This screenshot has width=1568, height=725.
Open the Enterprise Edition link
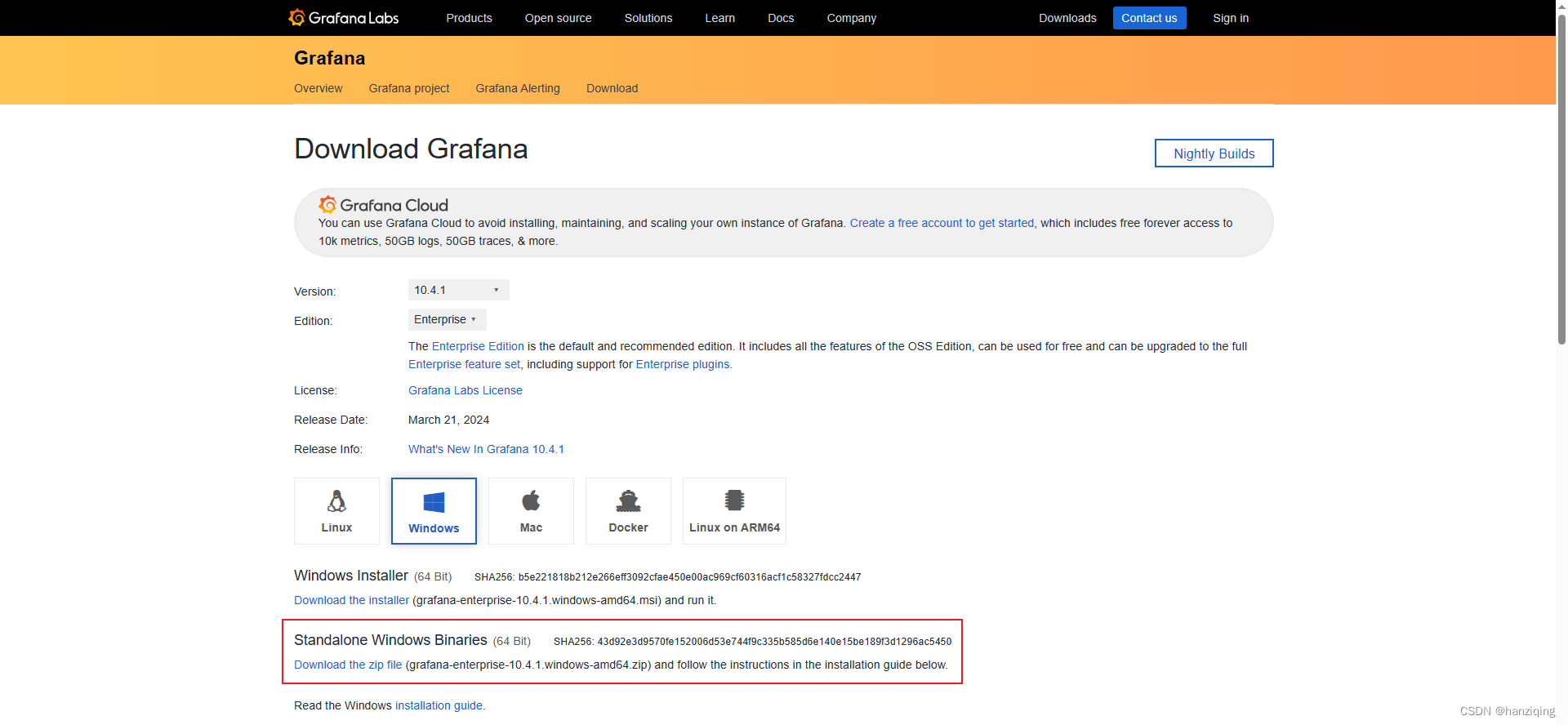(x=478, y=346)
